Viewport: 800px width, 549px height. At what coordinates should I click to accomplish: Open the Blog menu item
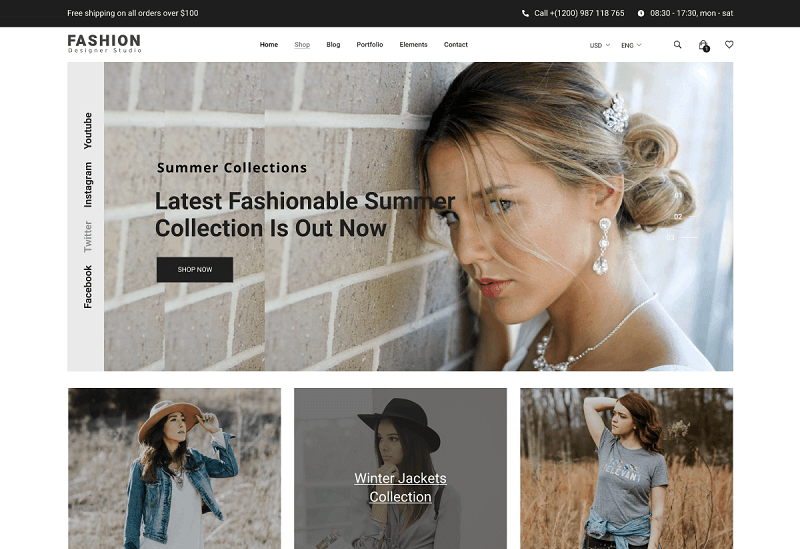(333, 44)
